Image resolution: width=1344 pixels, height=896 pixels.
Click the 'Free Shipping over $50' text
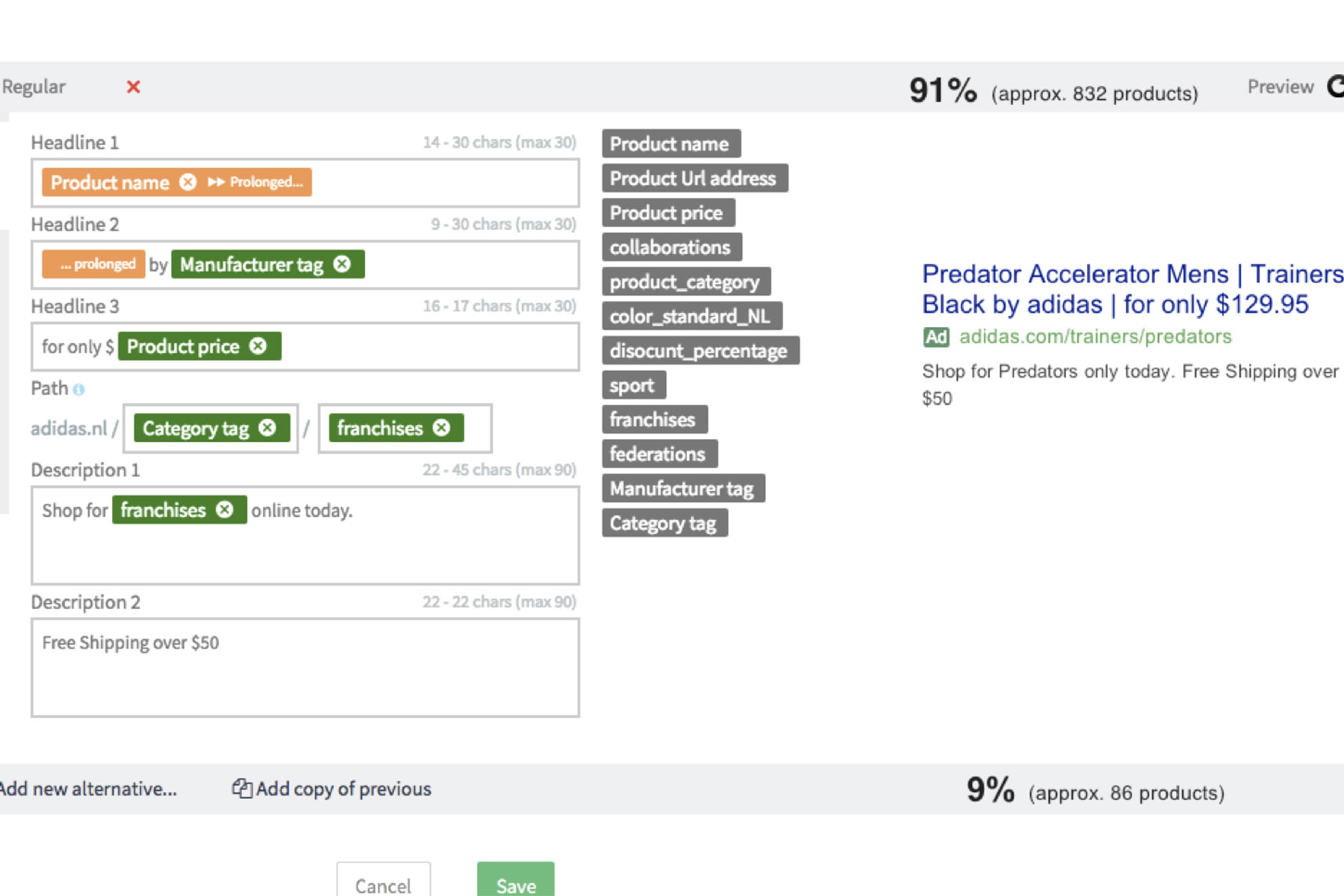(131, 643)
